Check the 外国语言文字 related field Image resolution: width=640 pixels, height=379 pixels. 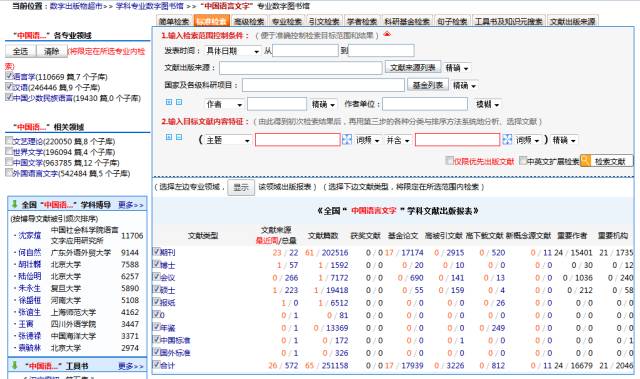pos(9,172)
